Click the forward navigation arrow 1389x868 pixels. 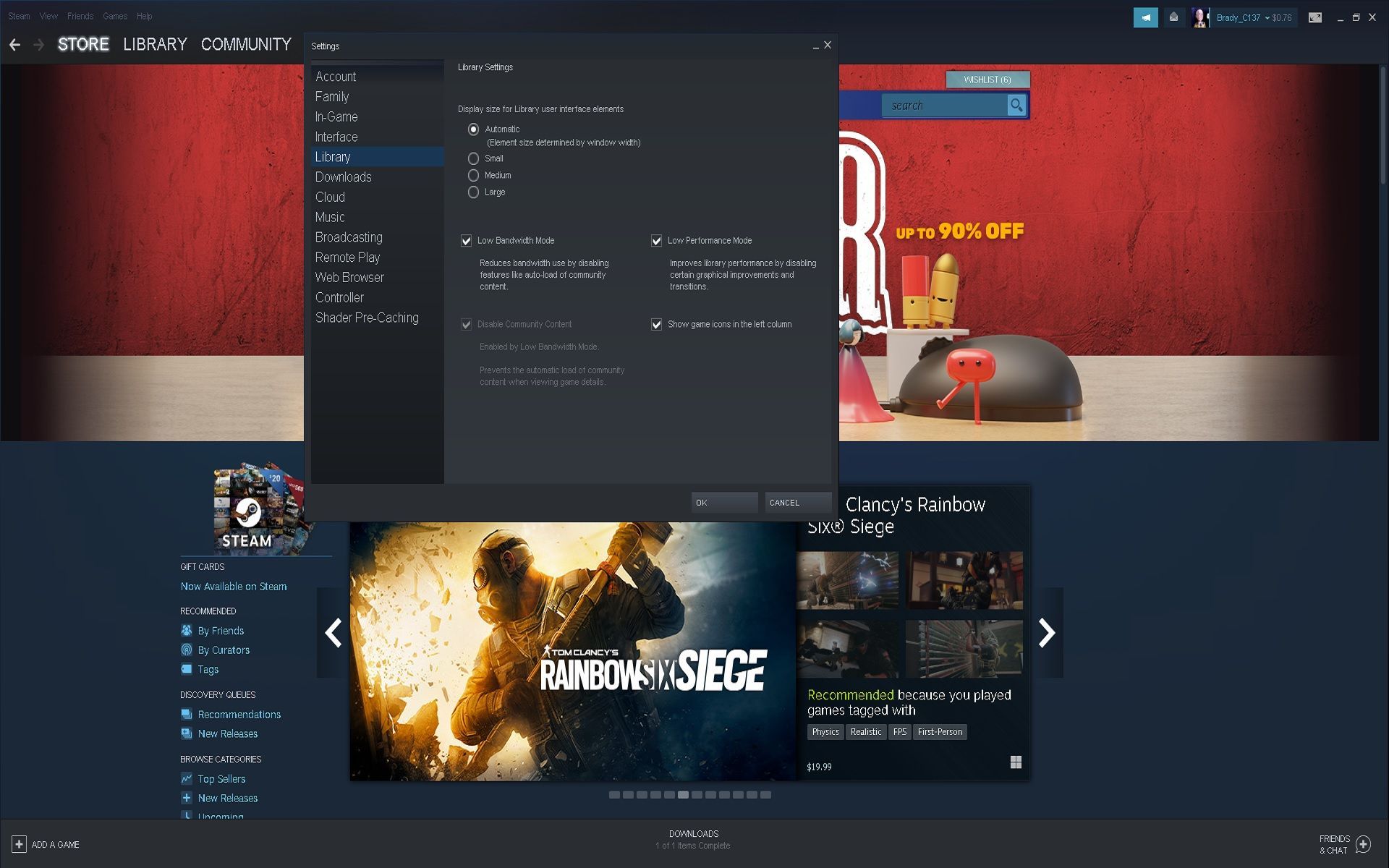point(39,45)
